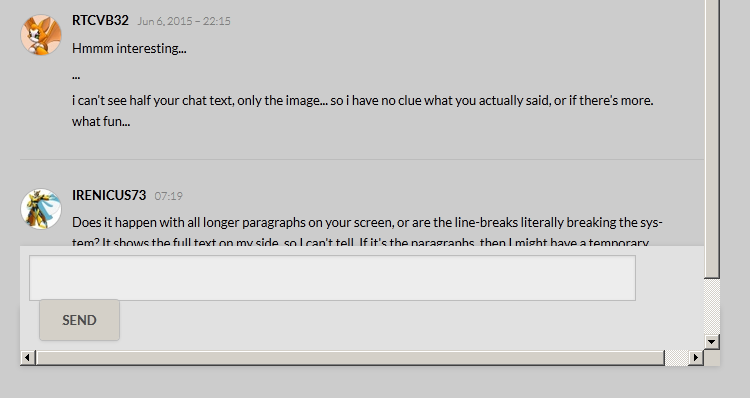Click the 07:19 message timestamp

(x=168, y=196)
